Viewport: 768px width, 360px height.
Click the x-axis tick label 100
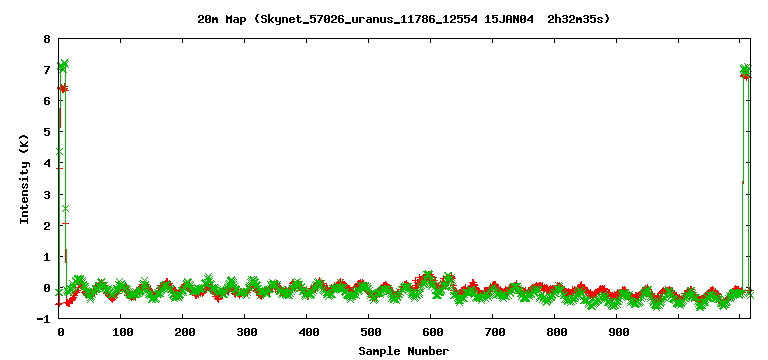pos(123,332)
